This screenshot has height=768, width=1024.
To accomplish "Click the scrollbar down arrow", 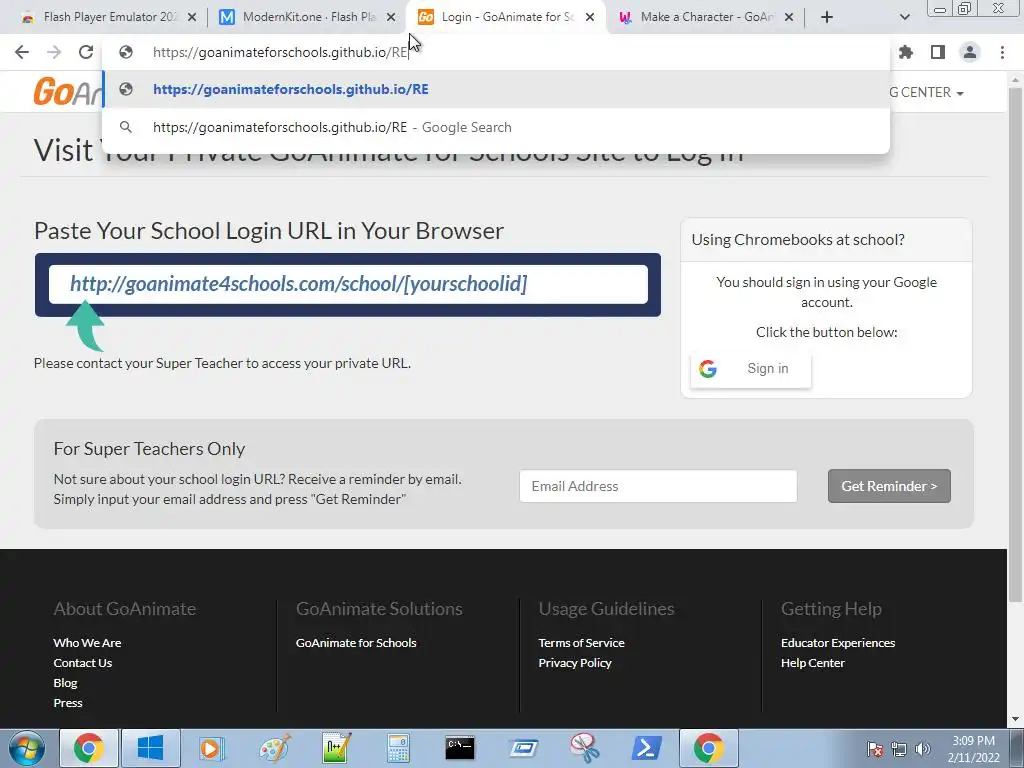I will tap(1015, 720).
